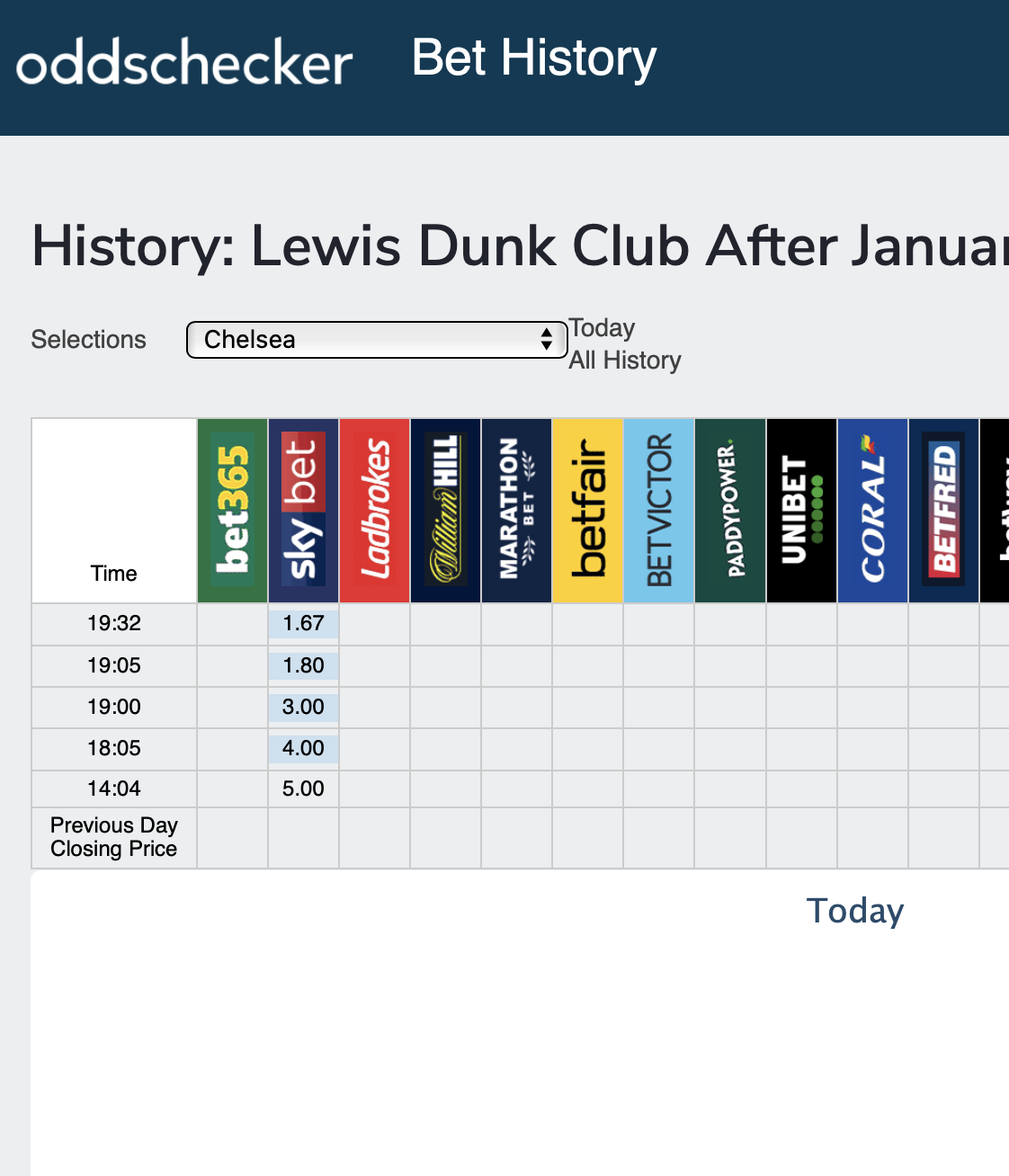Viewport: 1009px width, 1176px height.
Task: Click the bet365 bookmaker logo
Action: (233, 510)
